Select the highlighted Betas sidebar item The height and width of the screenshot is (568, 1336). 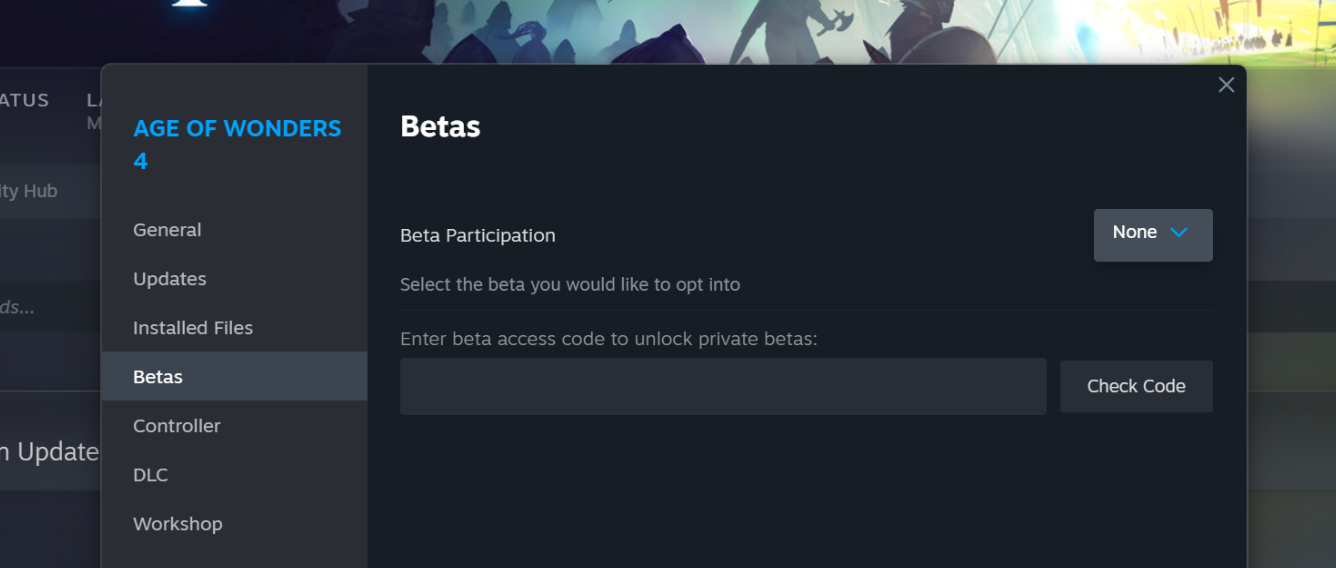[234, 377]
